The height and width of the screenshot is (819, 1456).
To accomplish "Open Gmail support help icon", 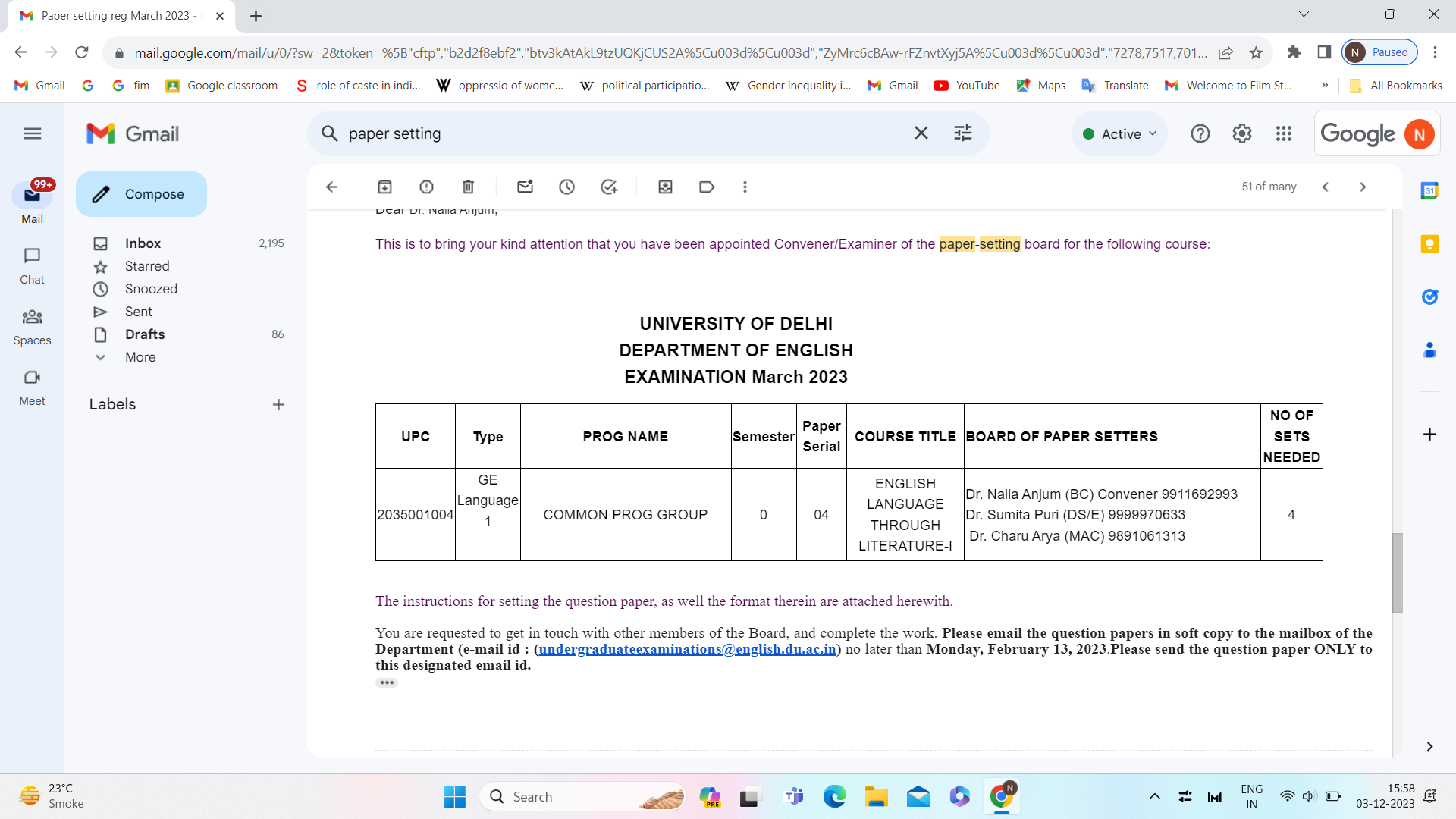I will 1200,133.
